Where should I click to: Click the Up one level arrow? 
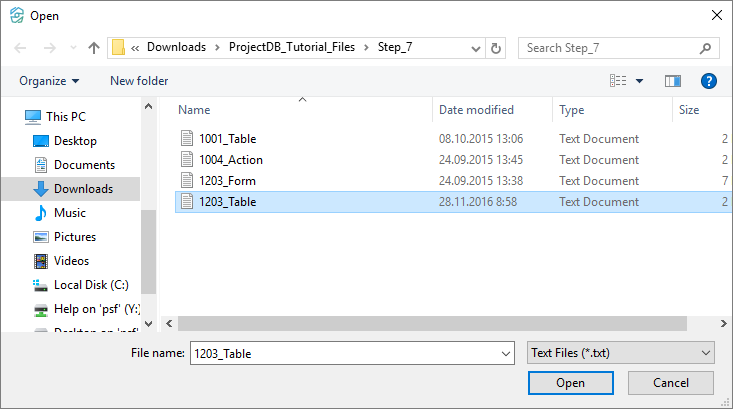(x=94, y=47)
